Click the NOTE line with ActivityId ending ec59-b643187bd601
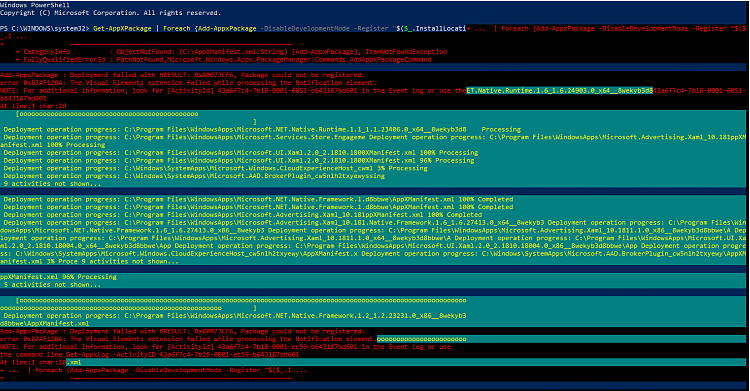This screenshot has width=750, height=391. click(225, 347)
